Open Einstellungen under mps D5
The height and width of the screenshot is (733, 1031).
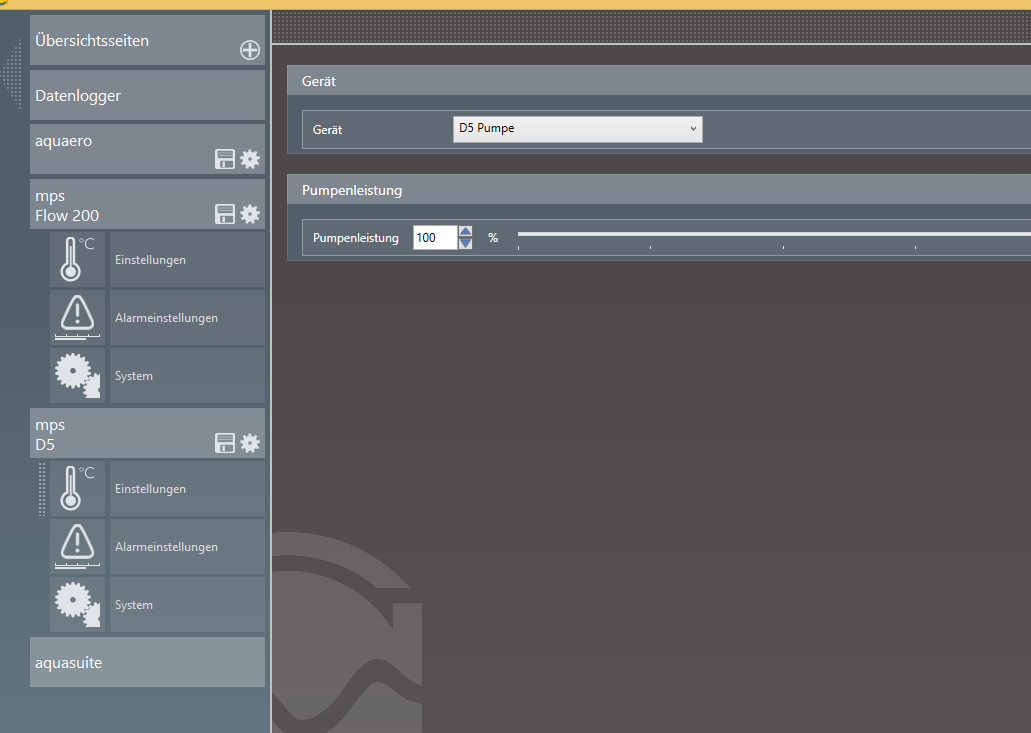coord(187,489)
